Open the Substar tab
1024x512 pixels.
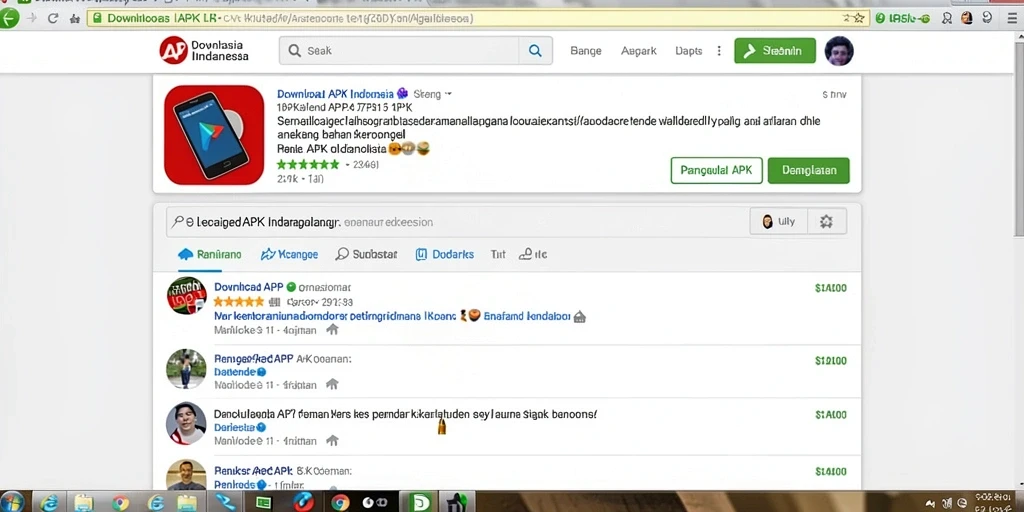pyautogui.click(x=366, y=255)
